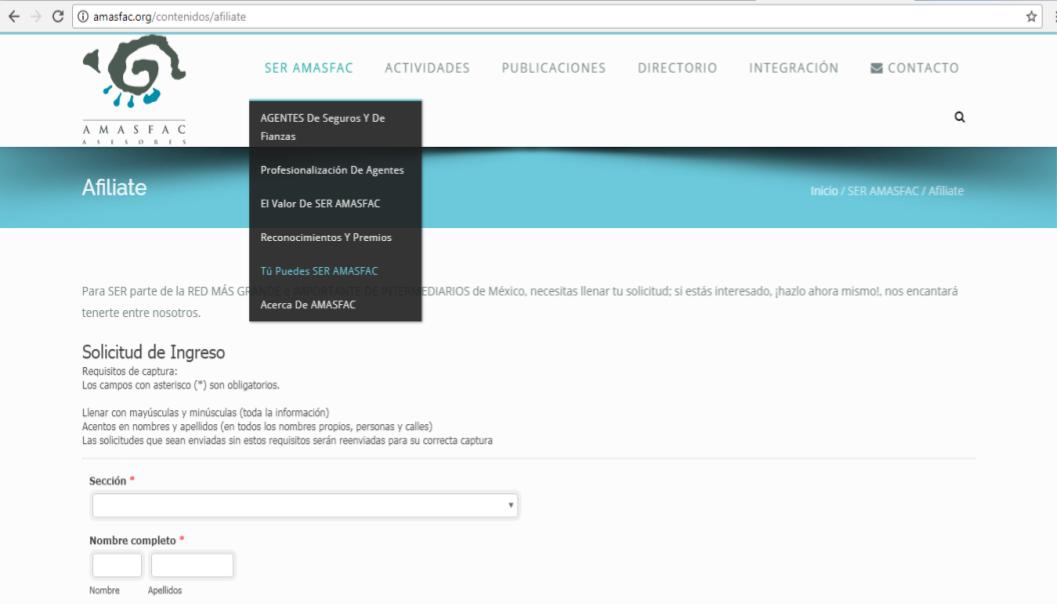Click the Afiliate page heading
The width and height of the screenshot is (1057, 604).
pos(114,187)
